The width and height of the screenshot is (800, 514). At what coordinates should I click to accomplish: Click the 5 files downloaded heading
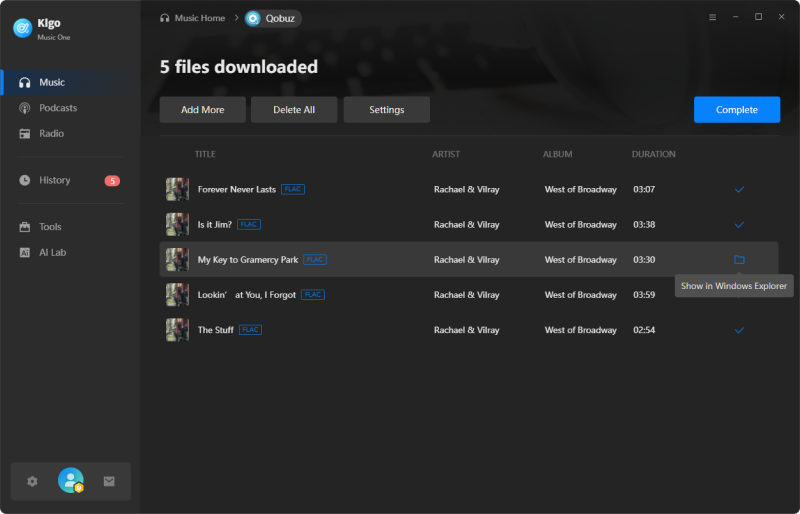coord(239,67)
